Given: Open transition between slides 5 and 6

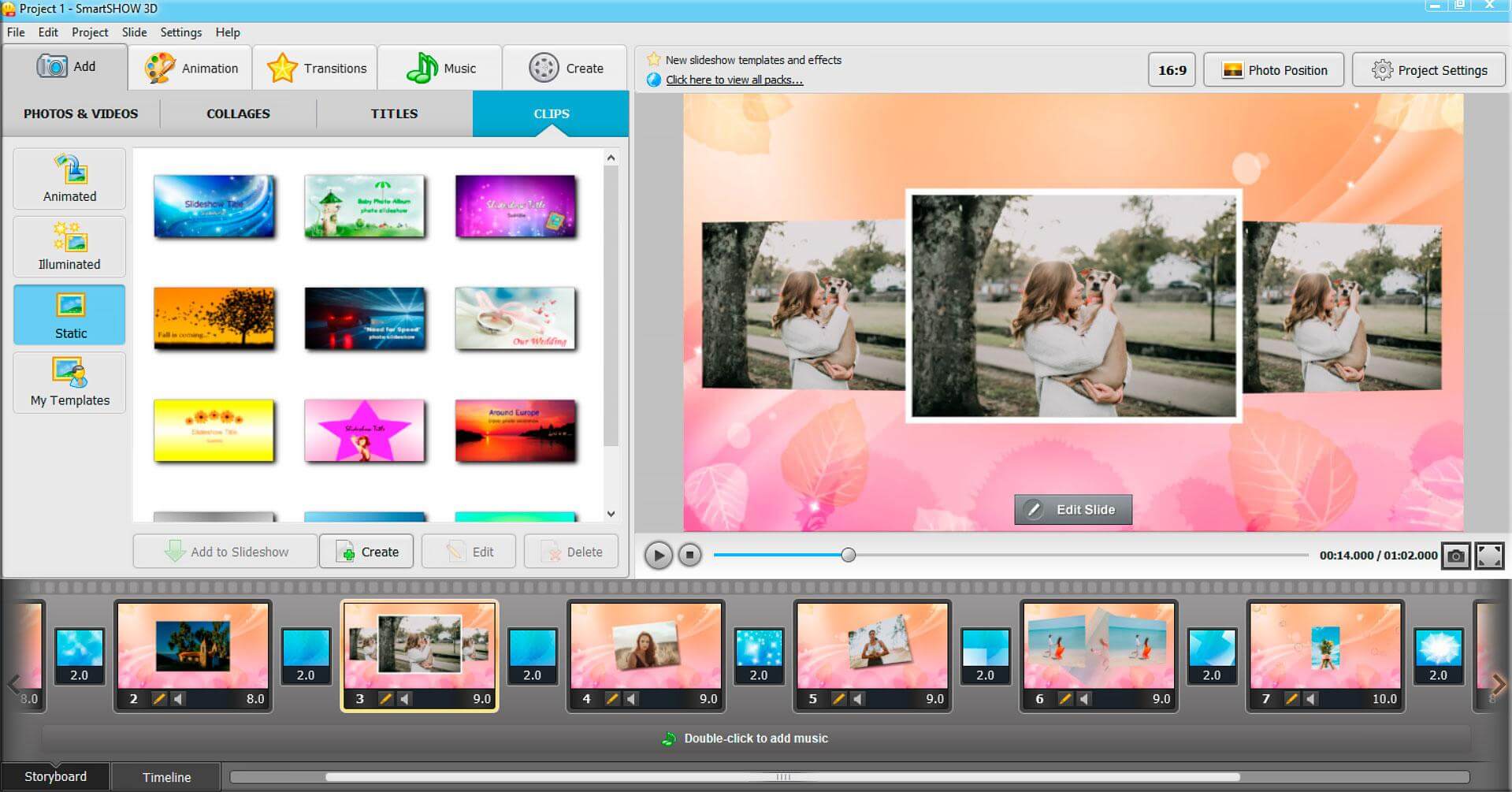Looking at the screenshot, I should coord(986,656).
